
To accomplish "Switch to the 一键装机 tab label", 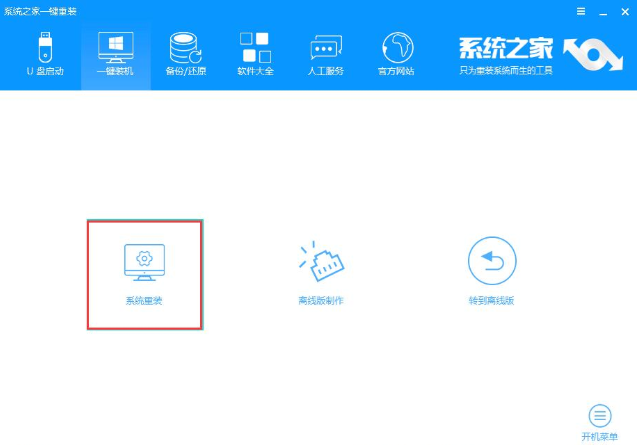I will click(x=115, y=71).
